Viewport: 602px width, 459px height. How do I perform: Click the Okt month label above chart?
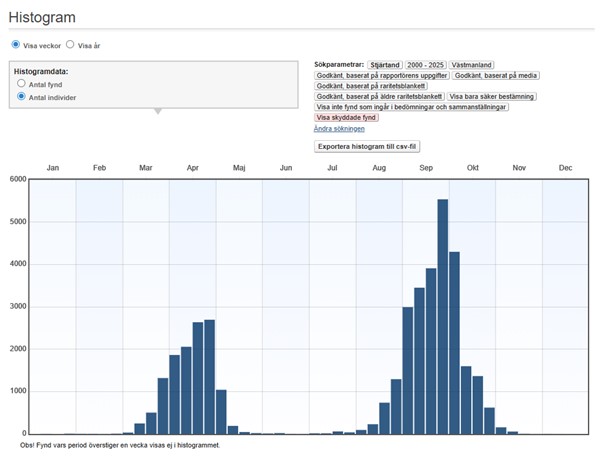472,168
